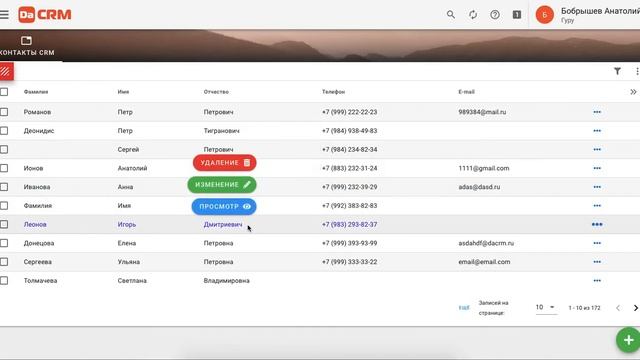Click the Дмитриевич patronymic cell

223,224
